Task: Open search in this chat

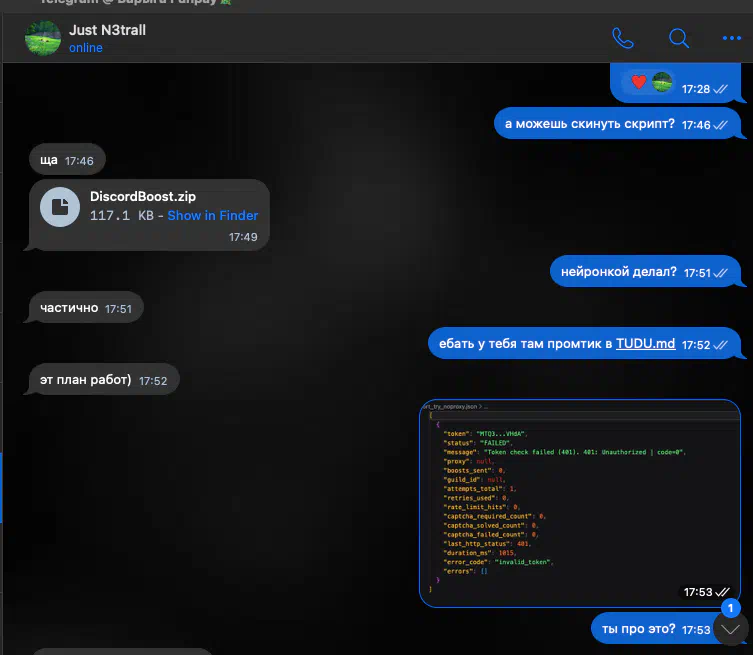Action: [678, 39]
